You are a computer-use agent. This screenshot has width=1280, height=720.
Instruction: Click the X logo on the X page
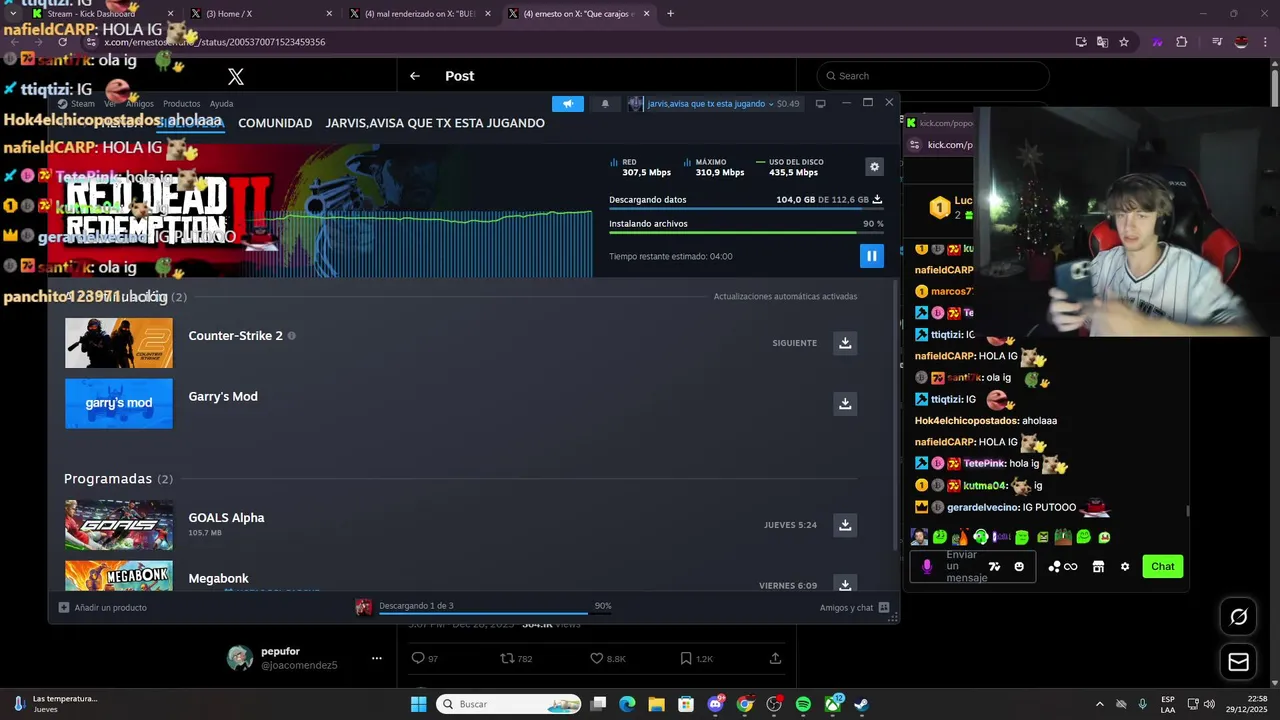236,76
